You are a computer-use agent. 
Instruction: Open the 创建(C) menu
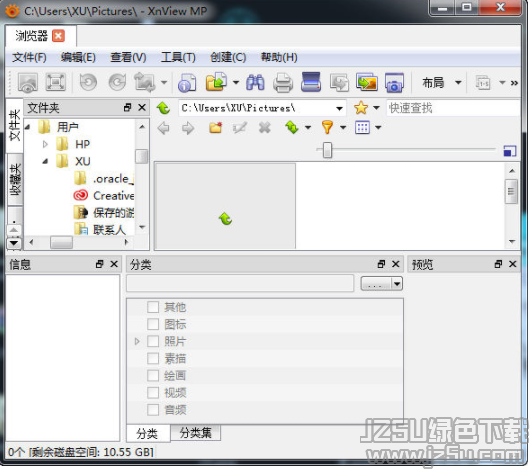[x=228, y=57]
